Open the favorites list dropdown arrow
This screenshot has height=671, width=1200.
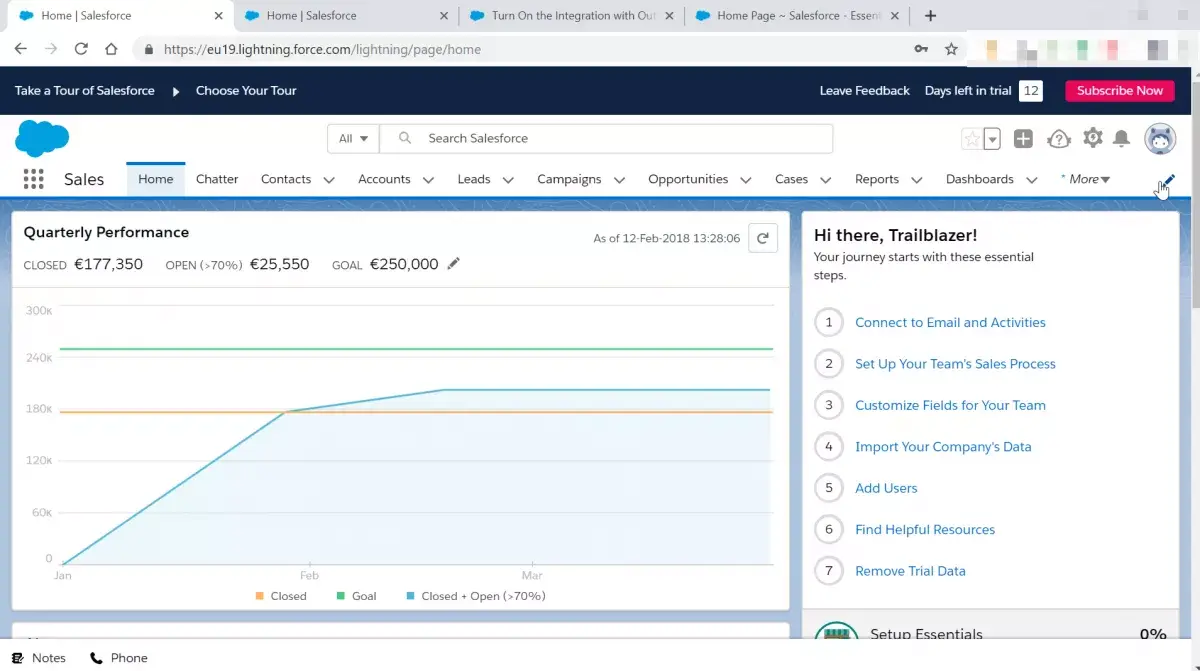click(992, 139)
